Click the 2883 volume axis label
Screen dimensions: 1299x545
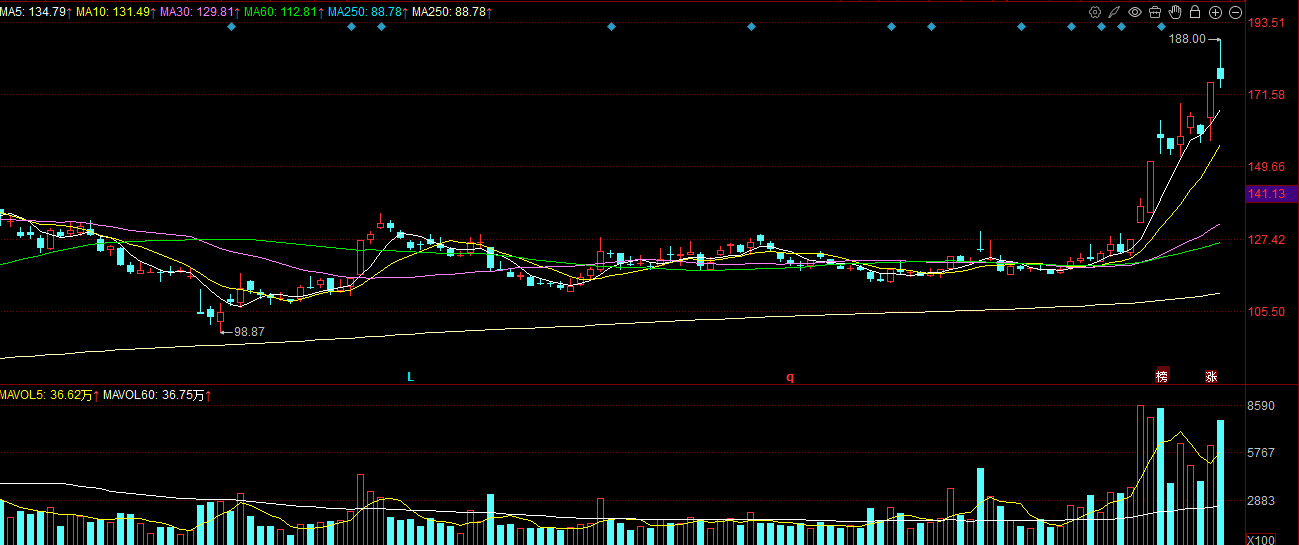point(1262,501)
